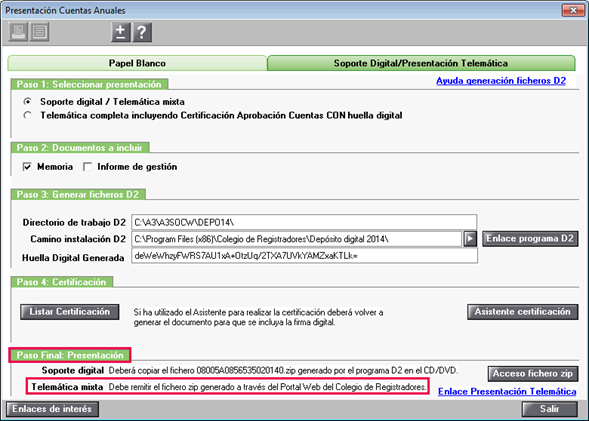Click the Acceso fichero zip button

pos(533,374)
